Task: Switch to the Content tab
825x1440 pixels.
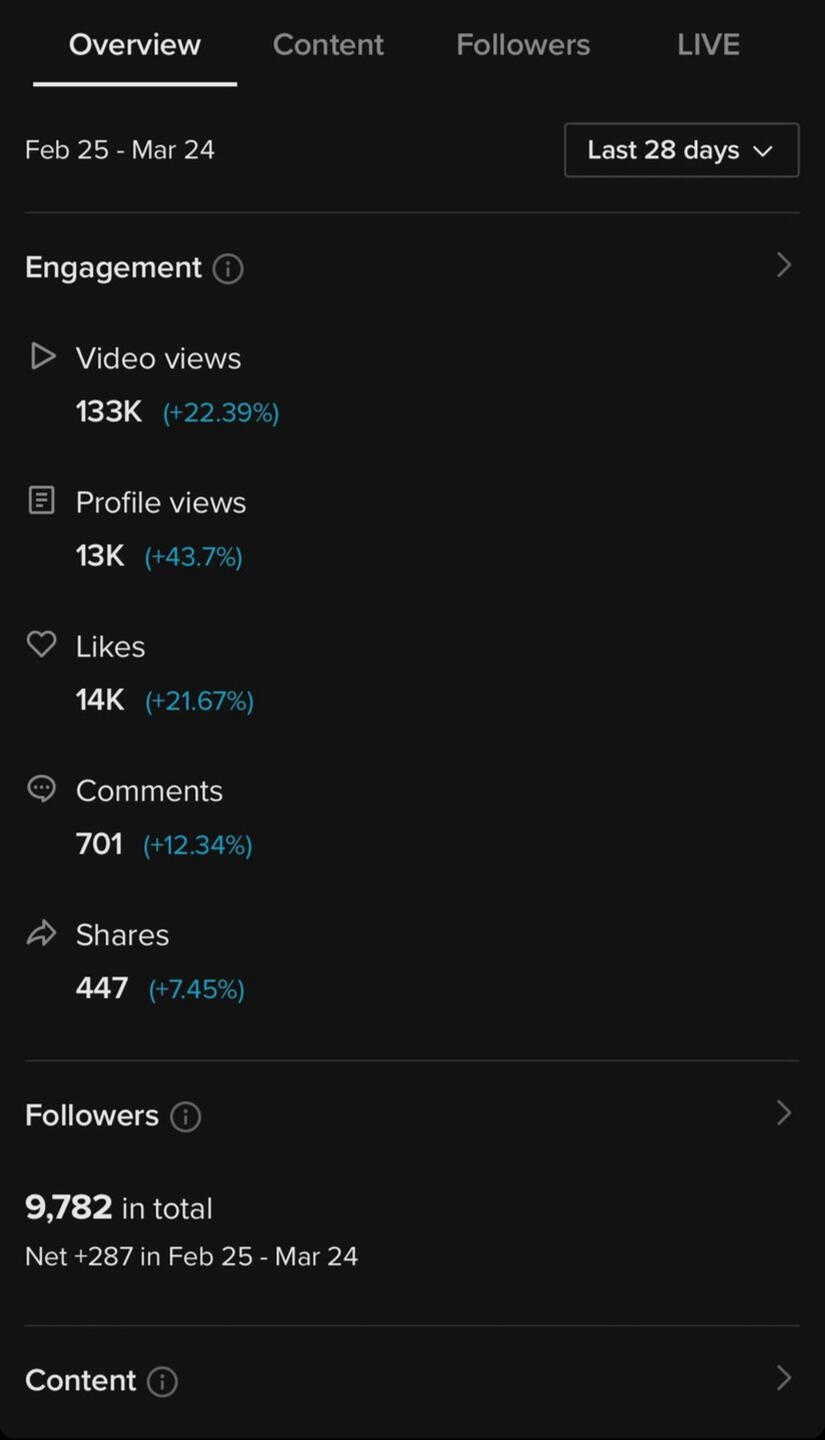Action: click(x=328, y=45)
